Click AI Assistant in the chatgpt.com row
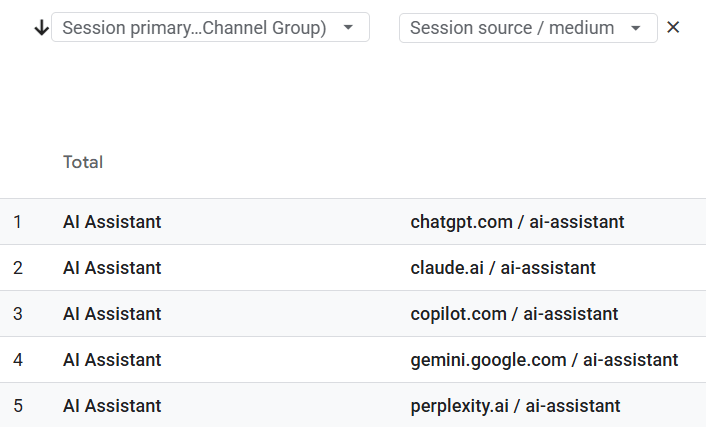This screenshot has height=427, width=706. click(x=112, y=222)
